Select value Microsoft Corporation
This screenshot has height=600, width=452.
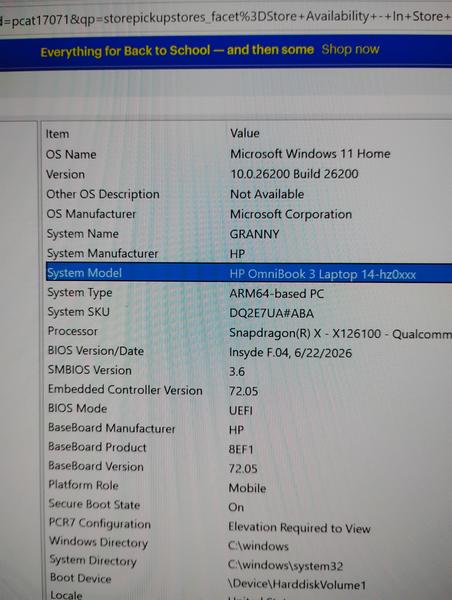(290, 214)
